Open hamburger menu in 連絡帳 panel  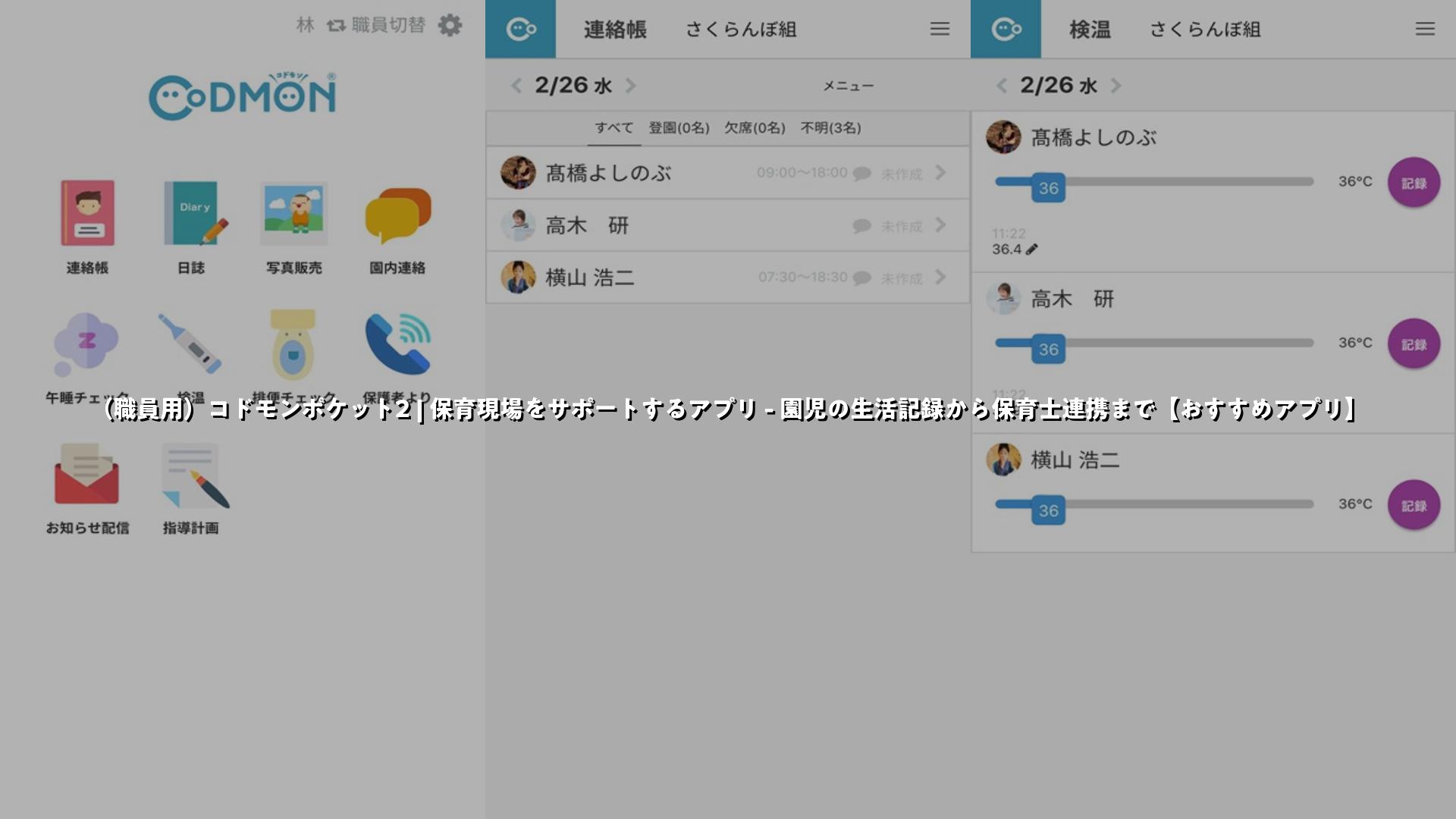940,29
